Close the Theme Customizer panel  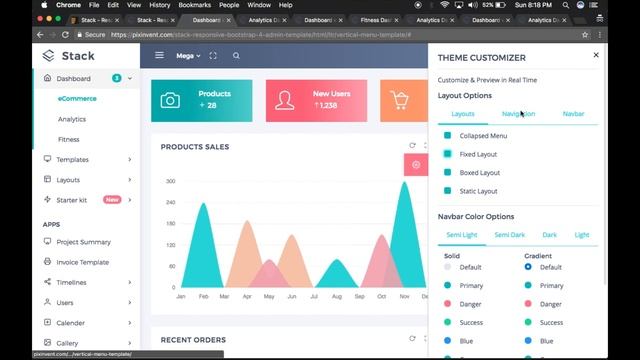coord(596,55)
